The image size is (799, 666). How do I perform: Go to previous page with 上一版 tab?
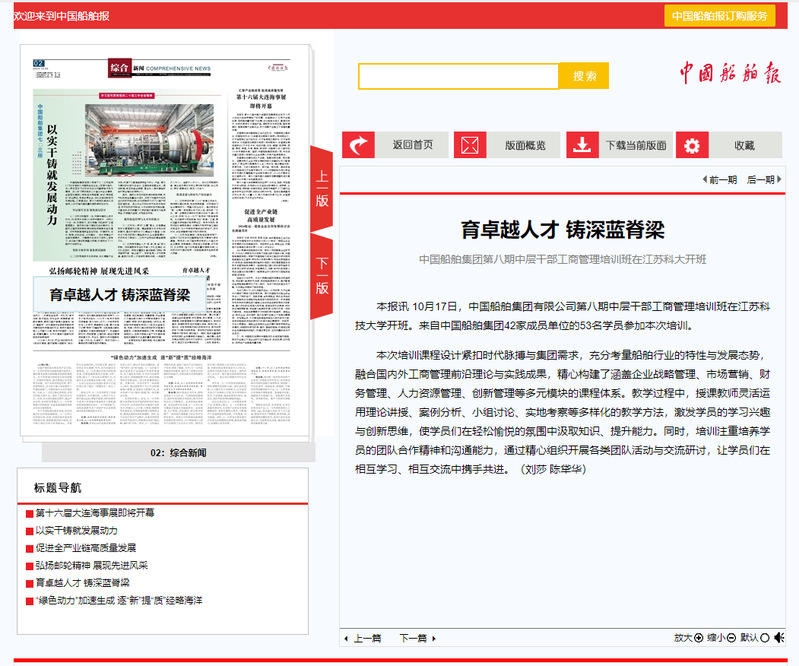[x=322, y=187]
